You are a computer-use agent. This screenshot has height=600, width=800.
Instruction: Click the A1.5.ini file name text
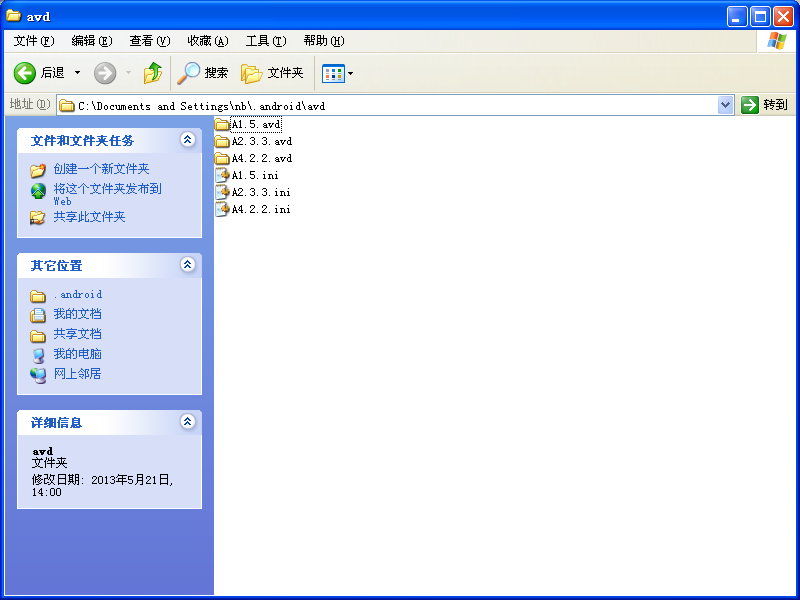tap(255, 175)
